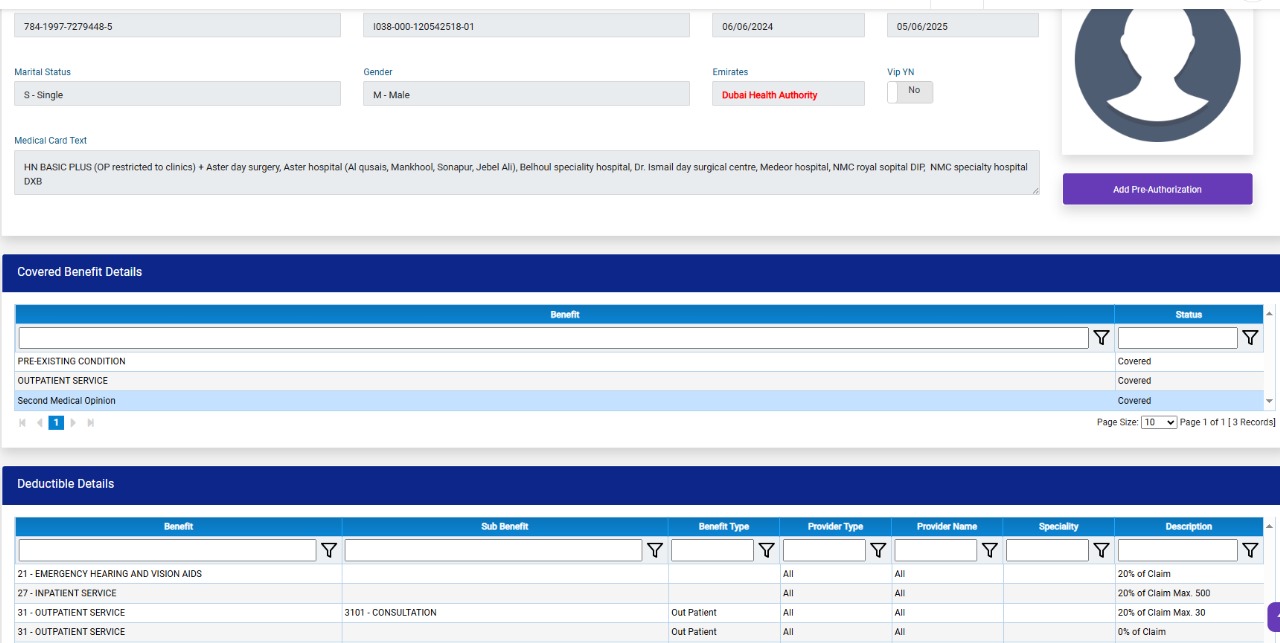This screenshot has width=1280, height=643.
Task: Open Speciality column filter icon
Action: 1101,550
